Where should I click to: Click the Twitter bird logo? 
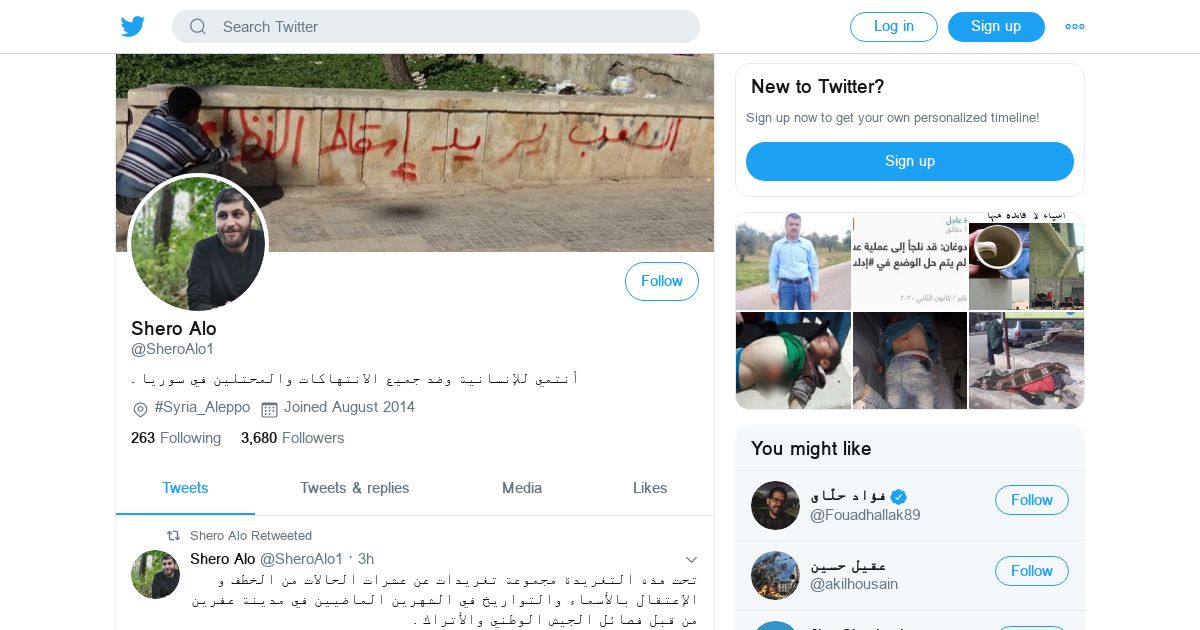coord(133,26)
